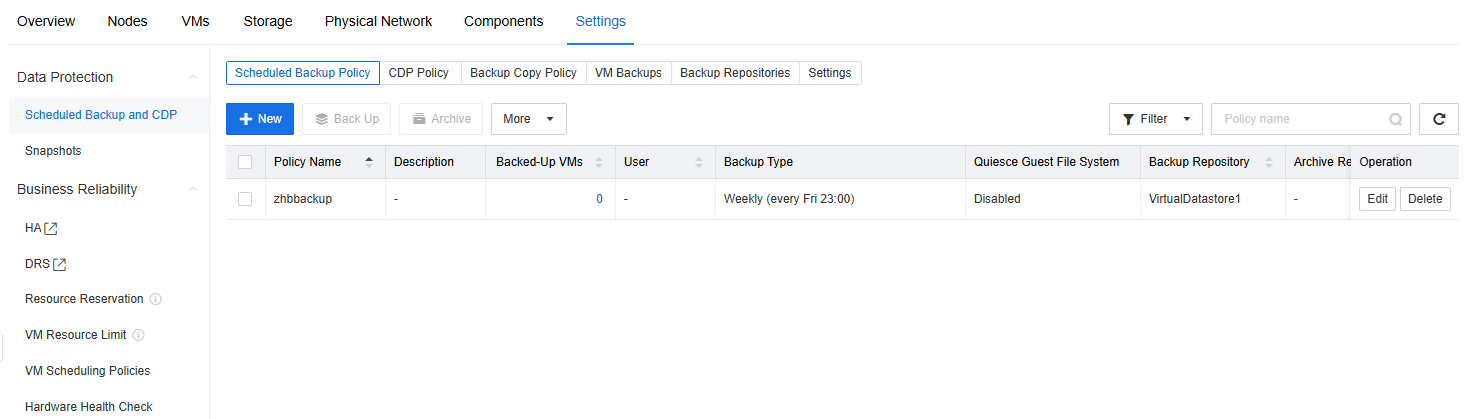Image resolution: width=1475 pixels, height=419 pixels.
Task: Open the Components tab
Action: pyautogui.click(x=504, y=21)
